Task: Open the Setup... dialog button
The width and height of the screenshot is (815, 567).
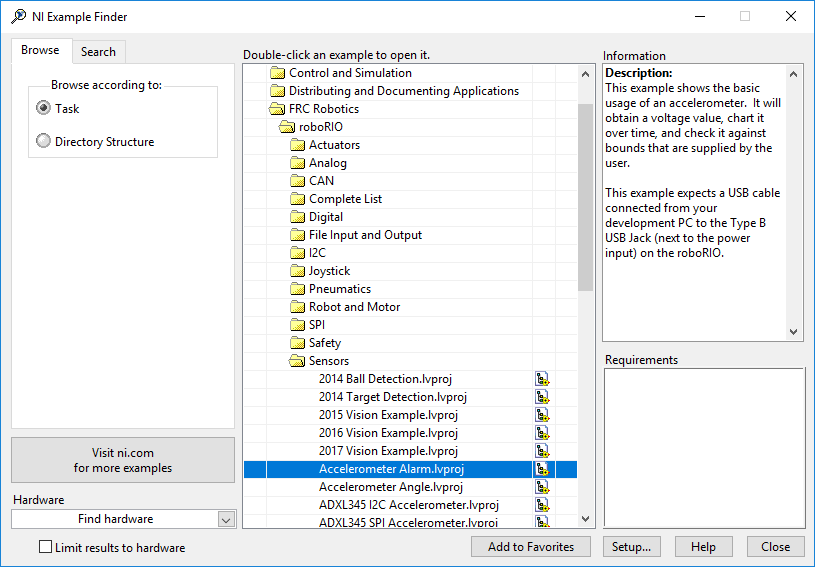Action: click(x=632, y=547)
